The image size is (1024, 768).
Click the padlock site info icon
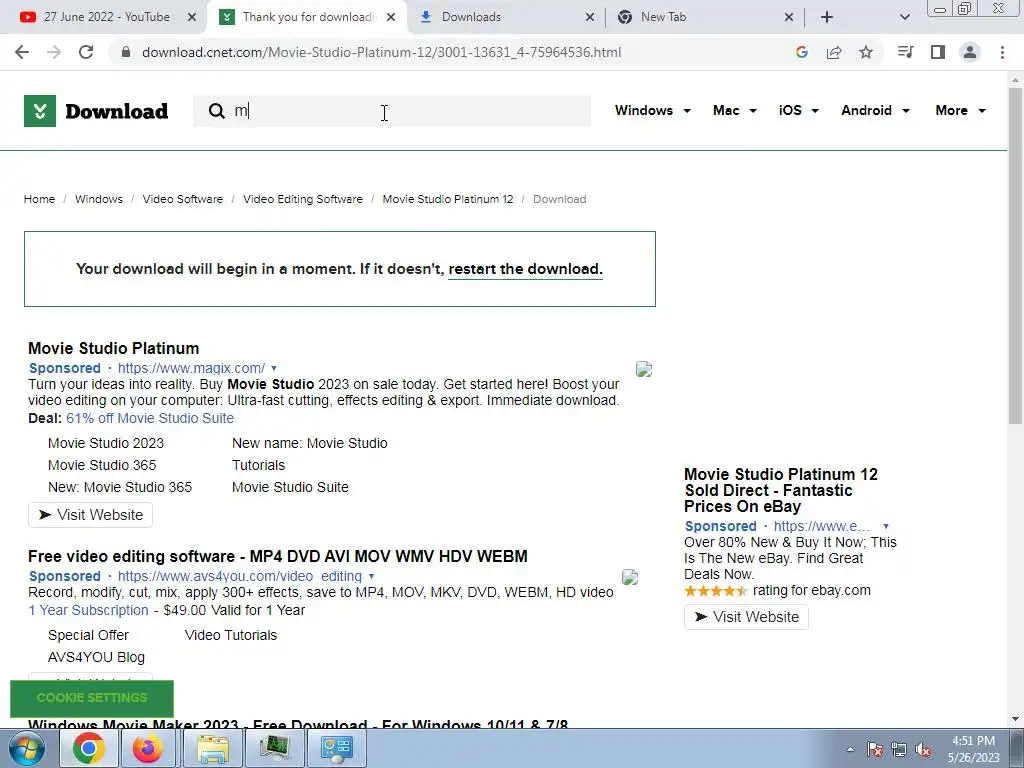126,52
